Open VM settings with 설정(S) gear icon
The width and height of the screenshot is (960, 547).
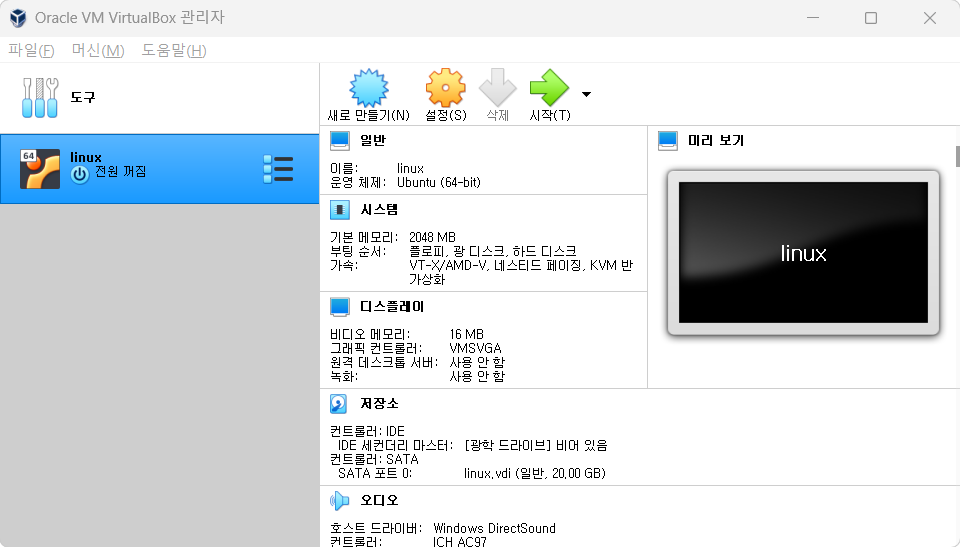pyautogui.click(x=446, y=88)
